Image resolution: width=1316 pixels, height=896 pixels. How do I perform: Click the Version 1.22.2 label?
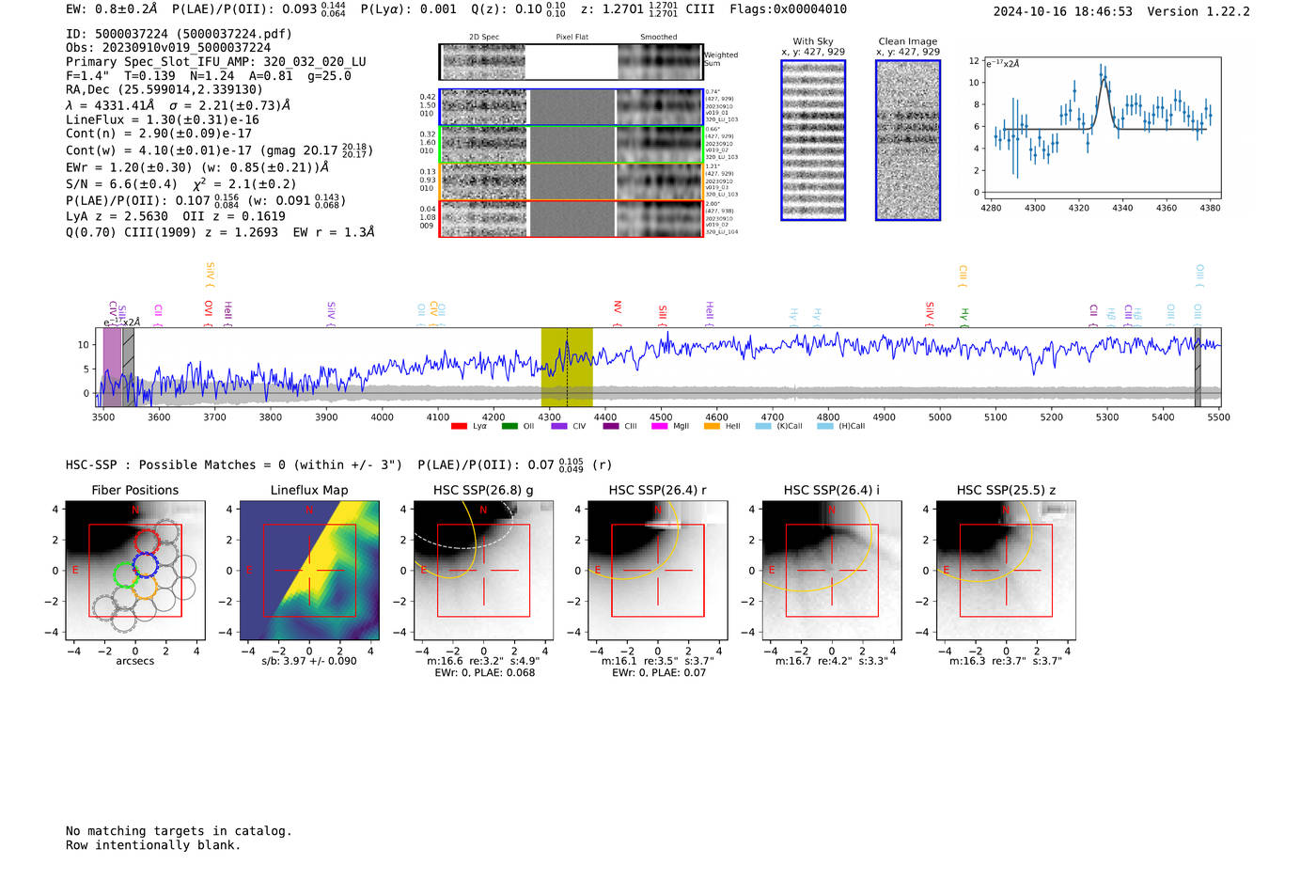(1198, 11)
